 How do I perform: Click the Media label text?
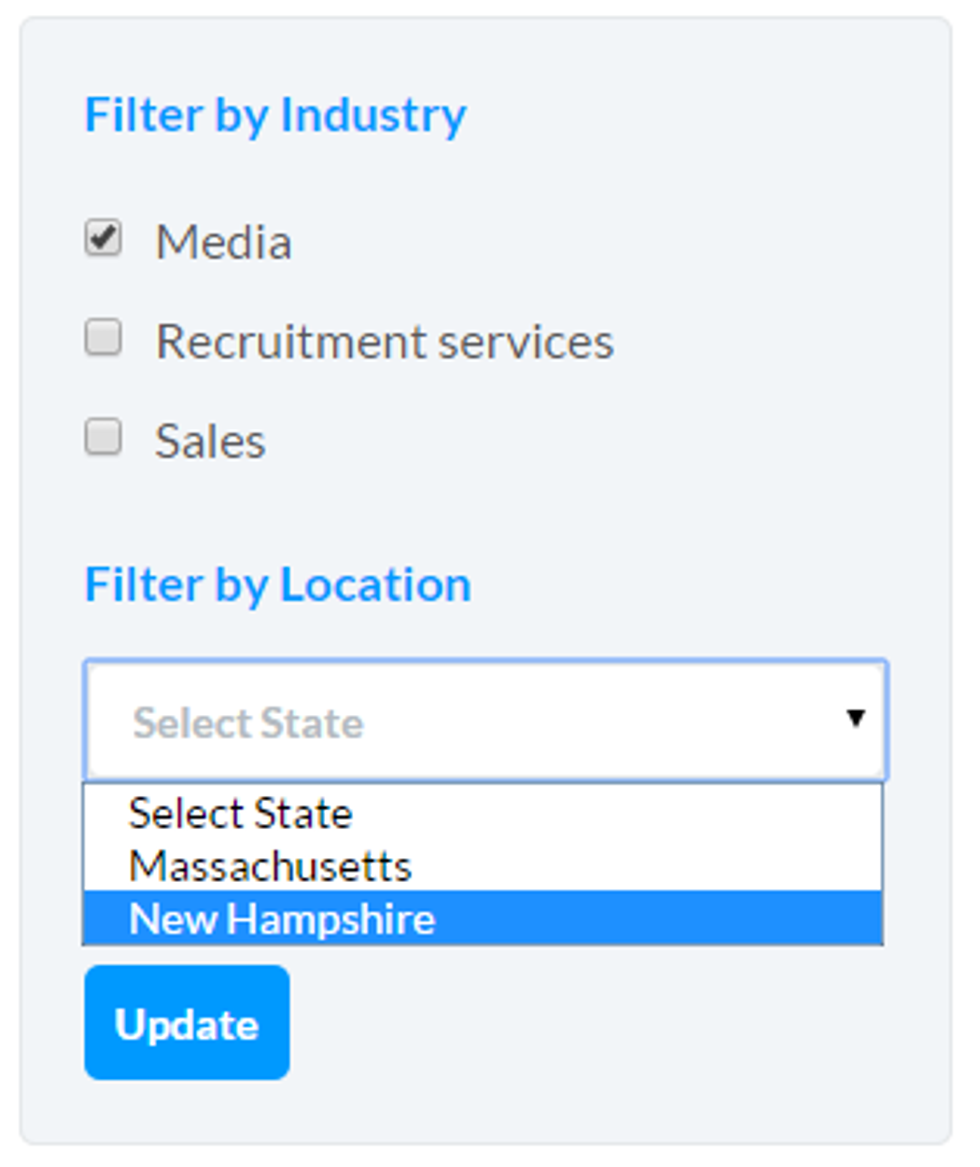(x=223, y=242)
